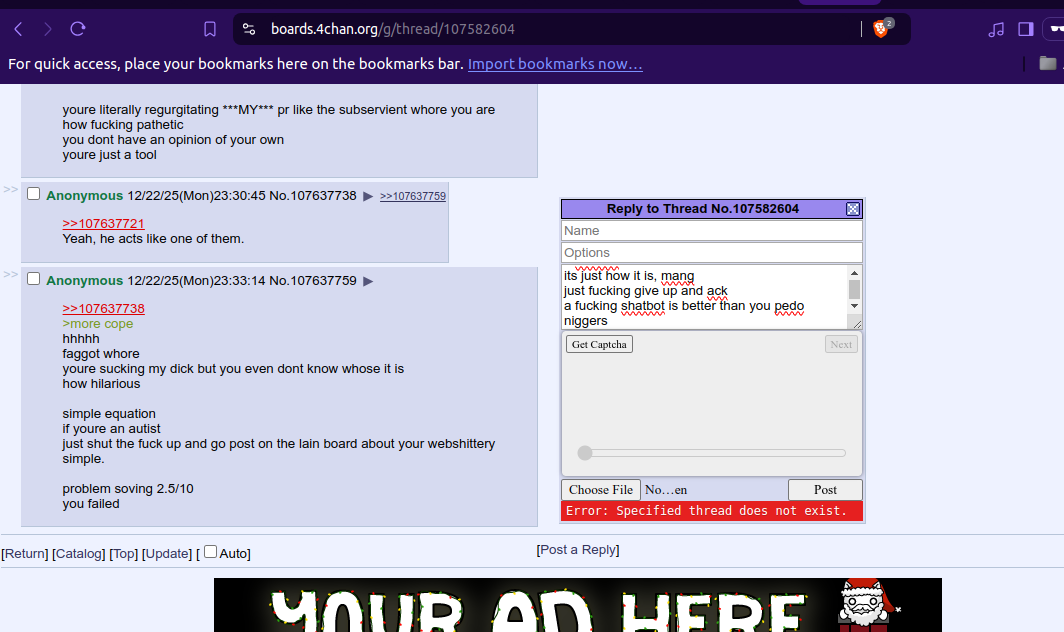
Task: Click post number No.107637759
Action: tap(312, 280)
